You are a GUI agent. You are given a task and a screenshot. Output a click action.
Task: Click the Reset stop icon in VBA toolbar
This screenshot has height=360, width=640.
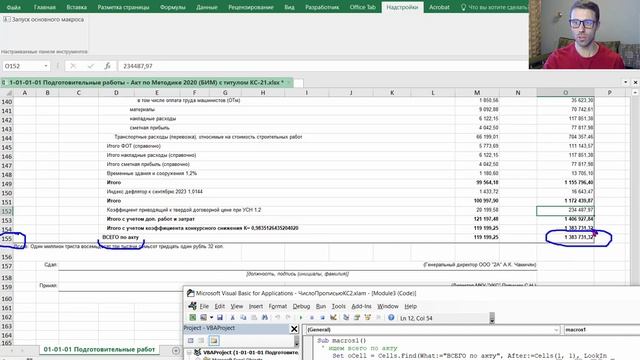click(322, 318)
